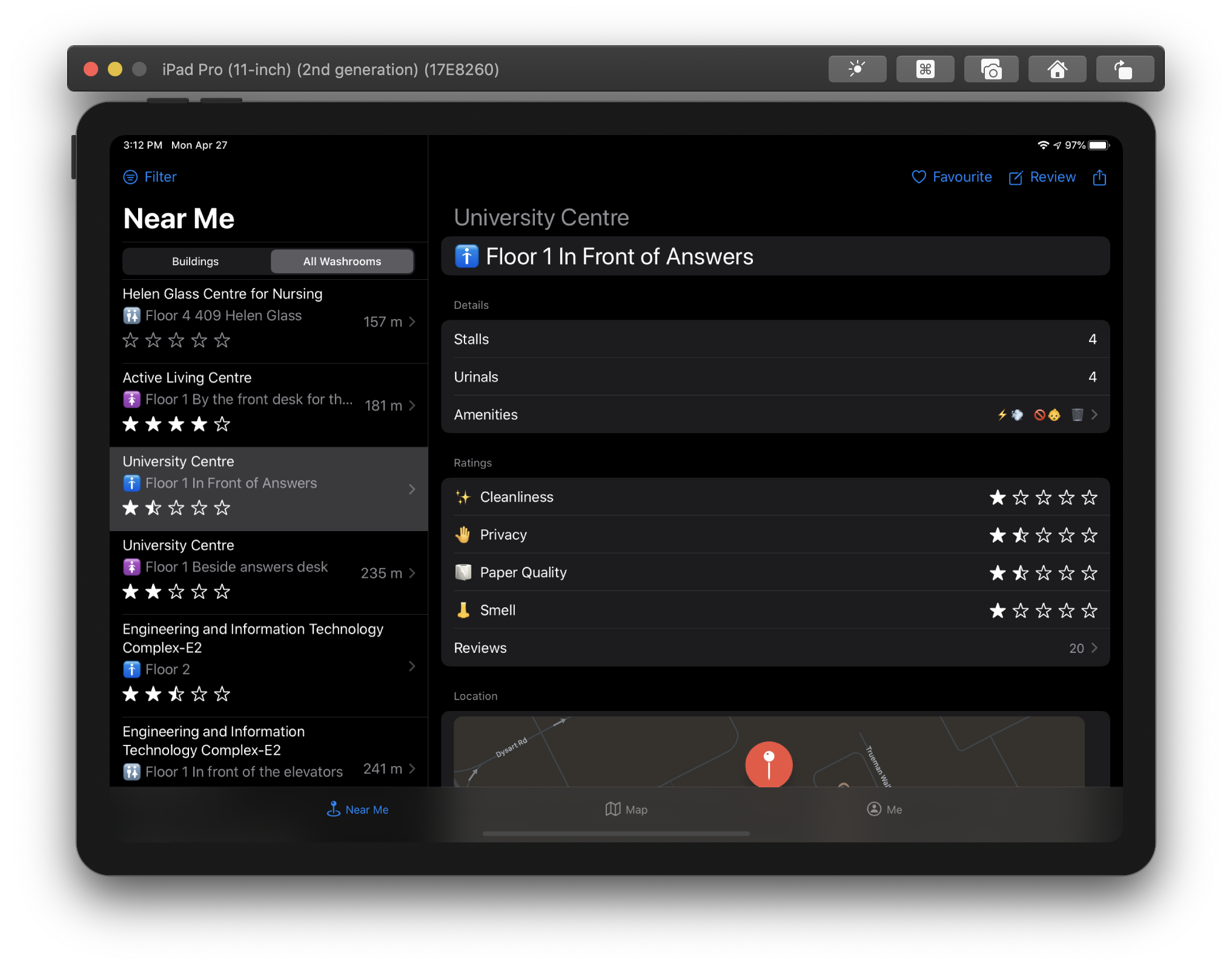The image size is (1232, 975).
Task: Click the simulator Home button icon
Action: click(x=1057, y=69)
